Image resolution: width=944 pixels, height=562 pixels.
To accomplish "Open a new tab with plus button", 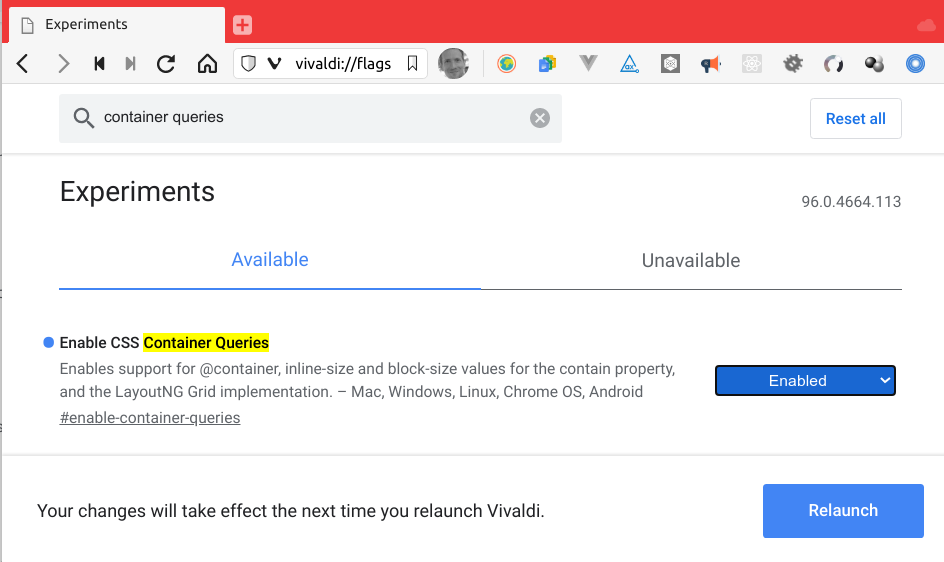I will pos(242,25).
